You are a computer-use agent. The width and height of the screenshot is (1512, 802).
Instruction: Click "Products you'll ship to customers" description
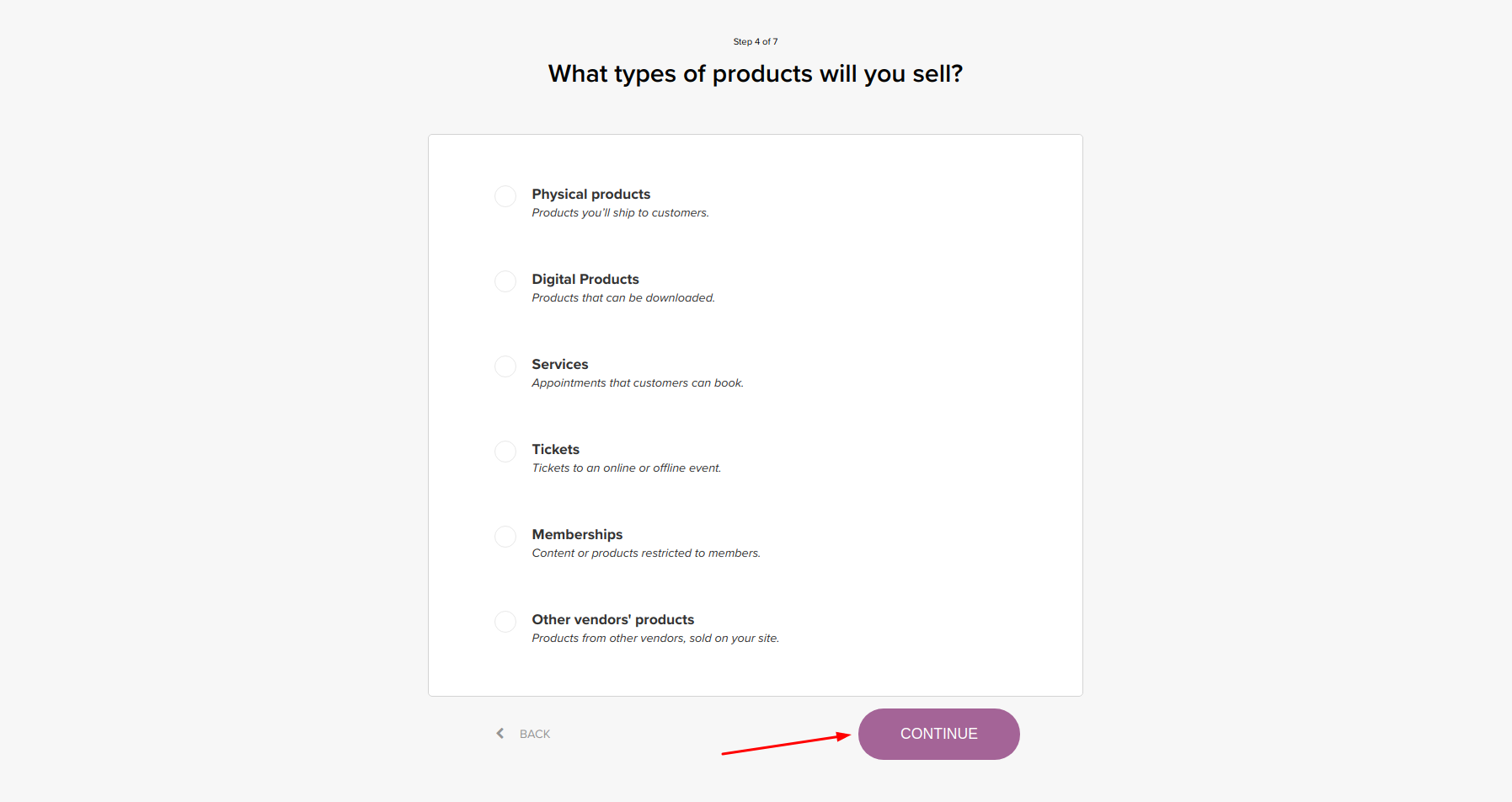(x=620, y=213)
